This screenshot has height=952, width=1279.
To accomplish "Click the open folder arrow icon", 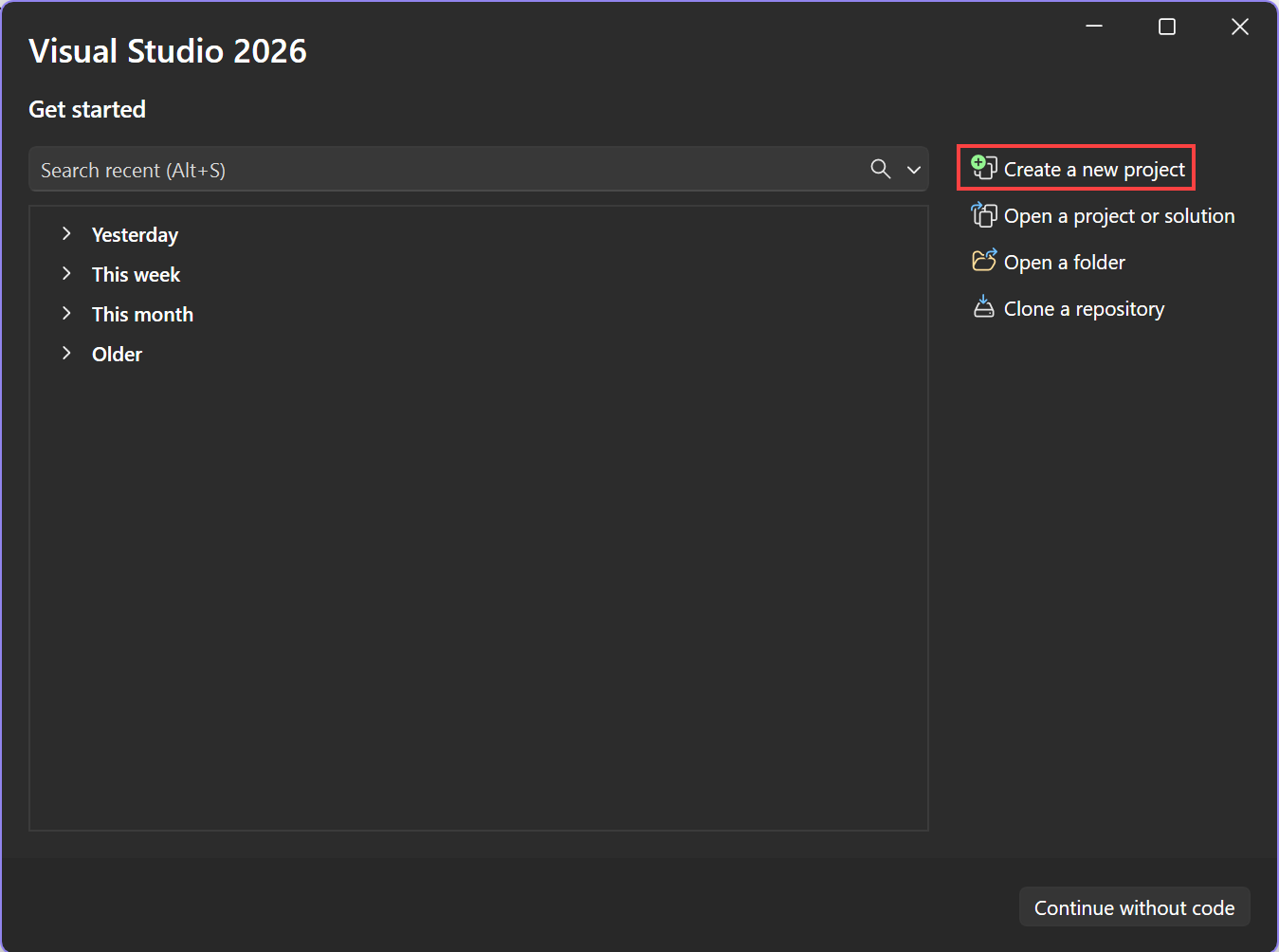I will pyautogui.click(x=991, y=254).
